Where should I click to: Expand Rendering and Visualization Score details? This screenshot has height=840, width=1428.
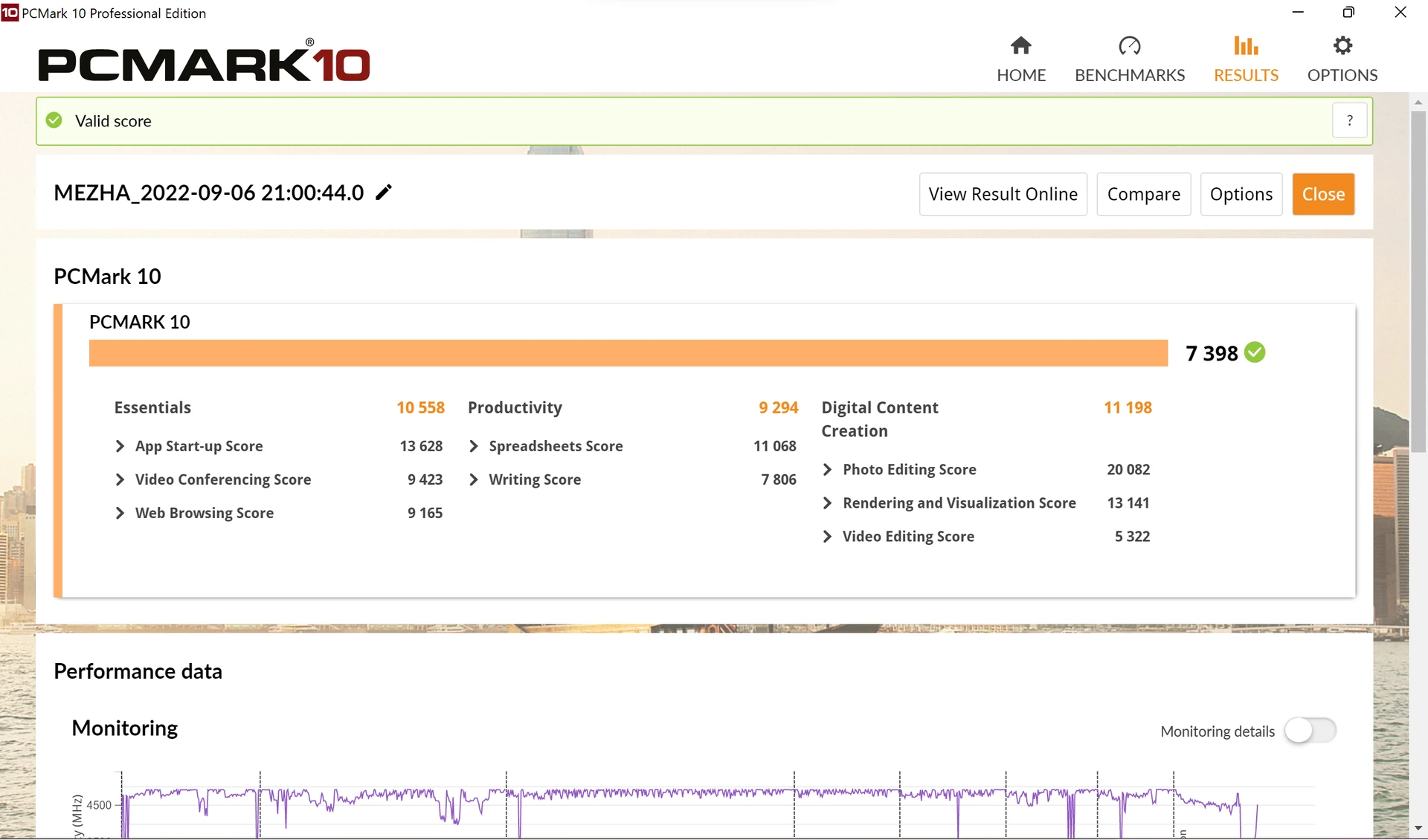tap(827, 503)
